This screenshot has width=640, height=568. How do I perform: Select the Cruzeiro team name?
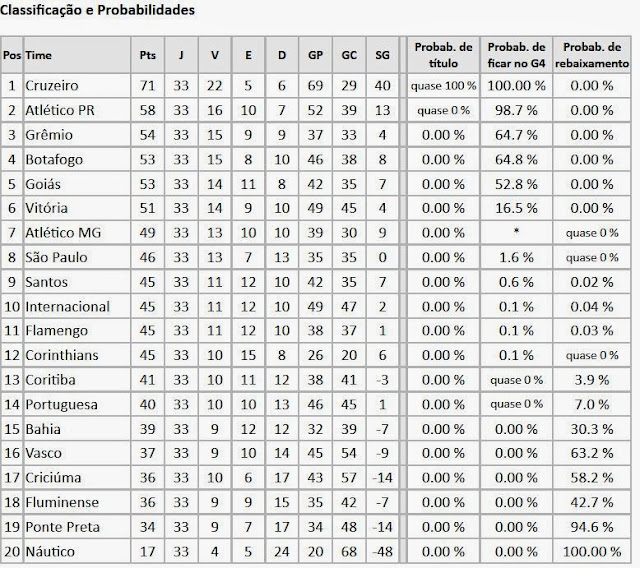tap(51, 86)
